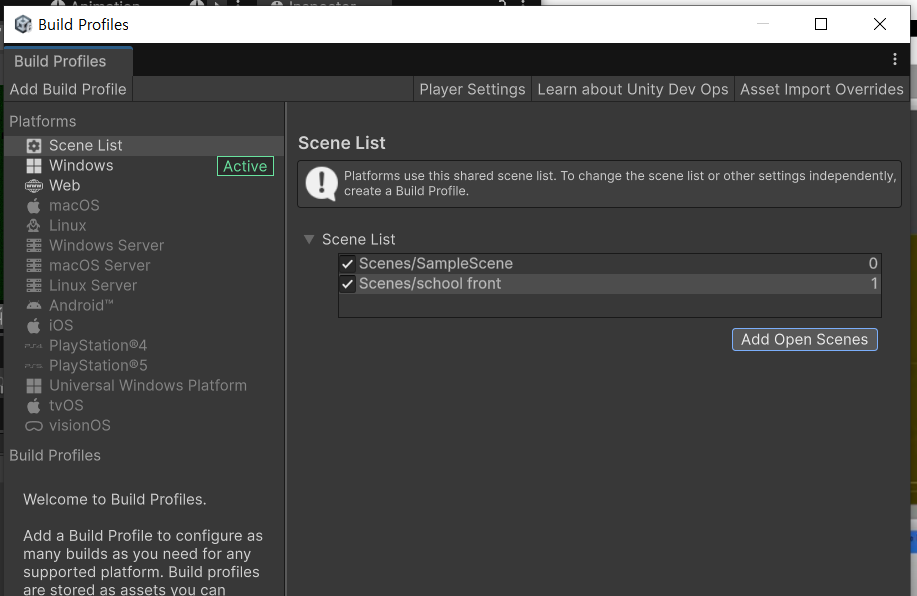Click the Web globe icon
The height and width of the screenshot is (596, 917).
(34, 186)
